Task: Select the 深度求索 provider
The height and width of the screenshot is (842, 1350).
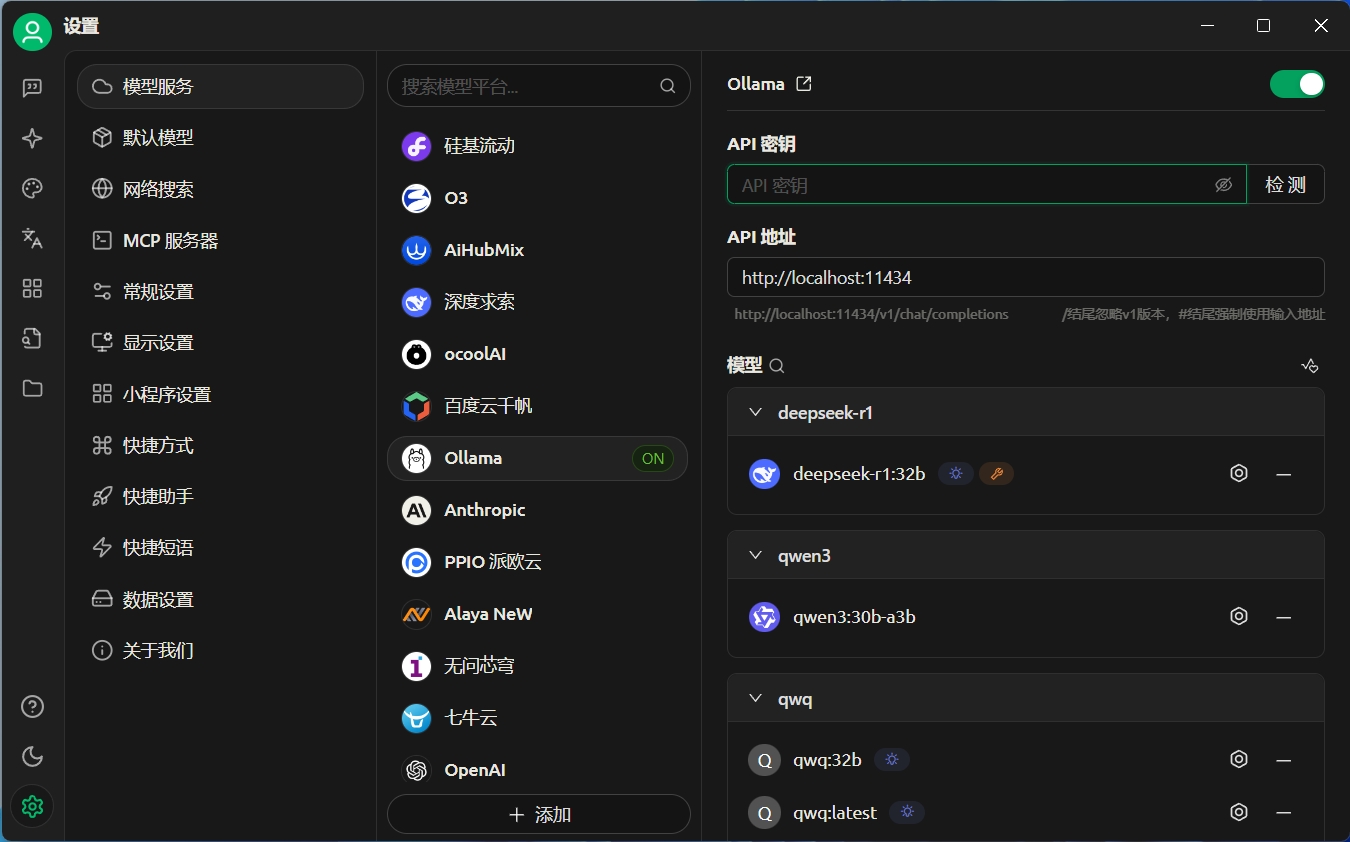Action: click(538, 302)
